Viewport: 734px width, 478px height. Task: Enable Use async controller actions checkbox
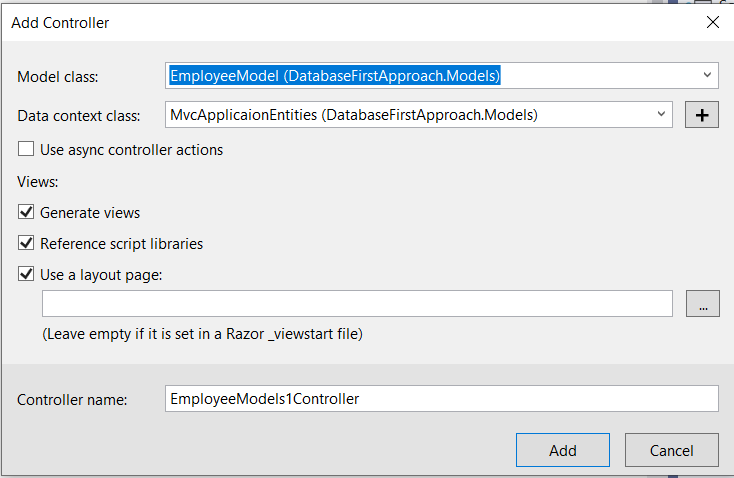(x=26, y=149)
